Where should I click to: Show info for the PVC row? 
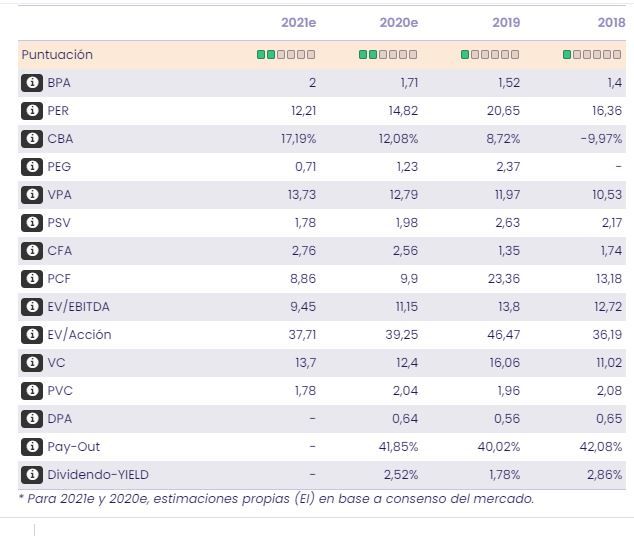coord(32,391)
